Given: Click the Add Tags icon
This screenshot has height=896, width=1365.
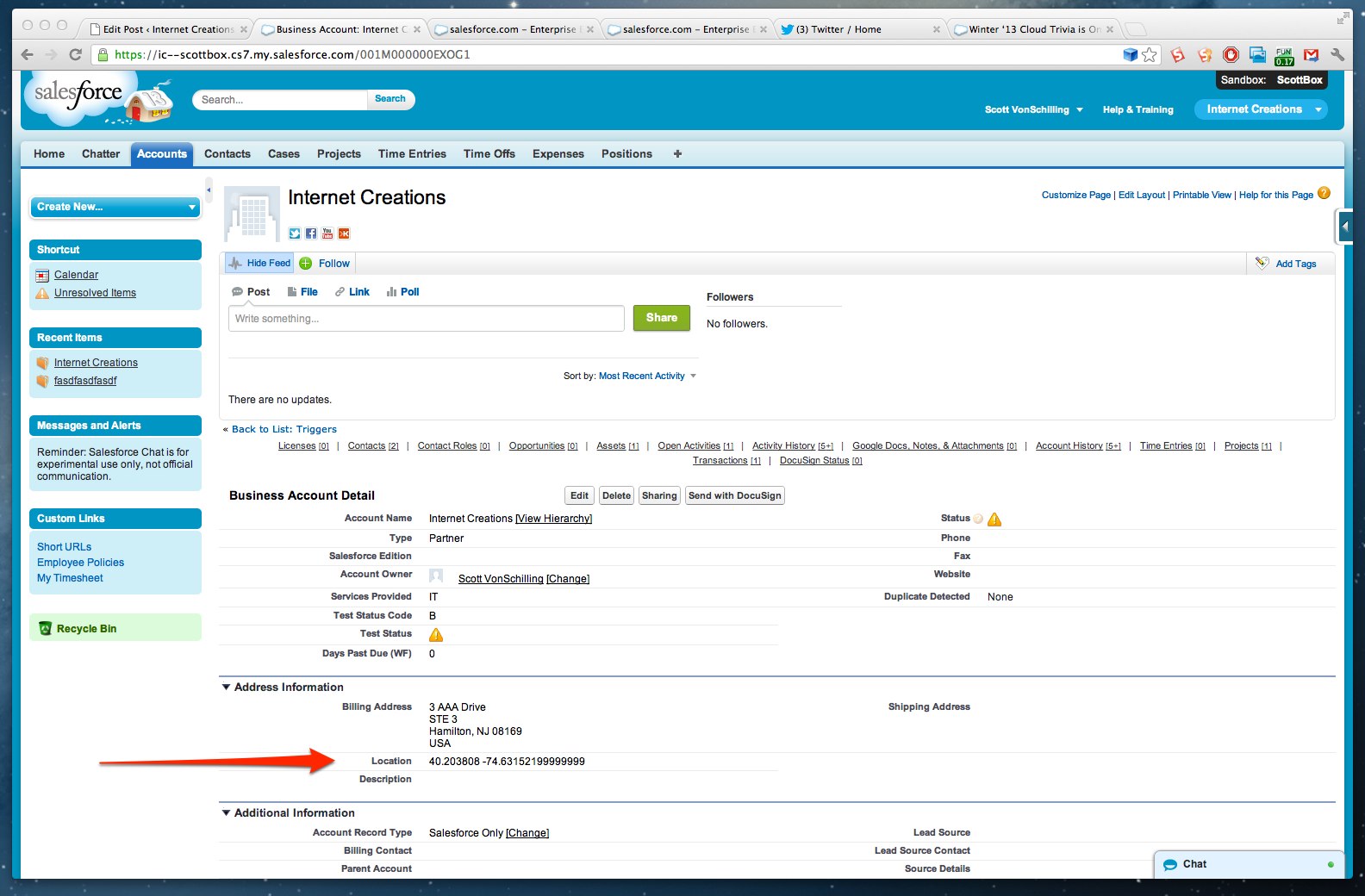Looking at the screenshot, I should (x=1262, y=263).
